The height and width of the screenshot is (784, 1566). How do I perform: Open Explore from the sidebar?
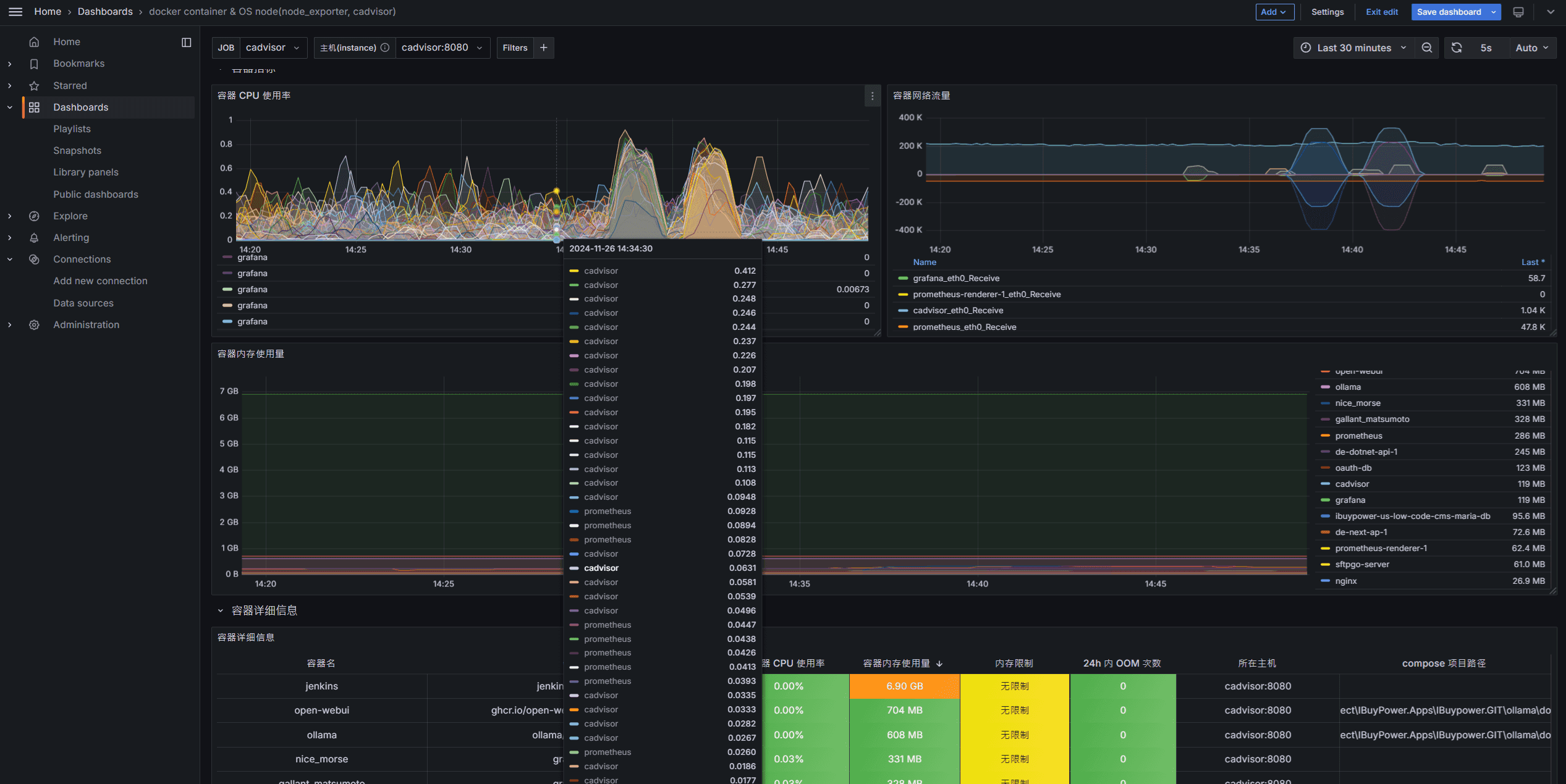click(70, 216)
